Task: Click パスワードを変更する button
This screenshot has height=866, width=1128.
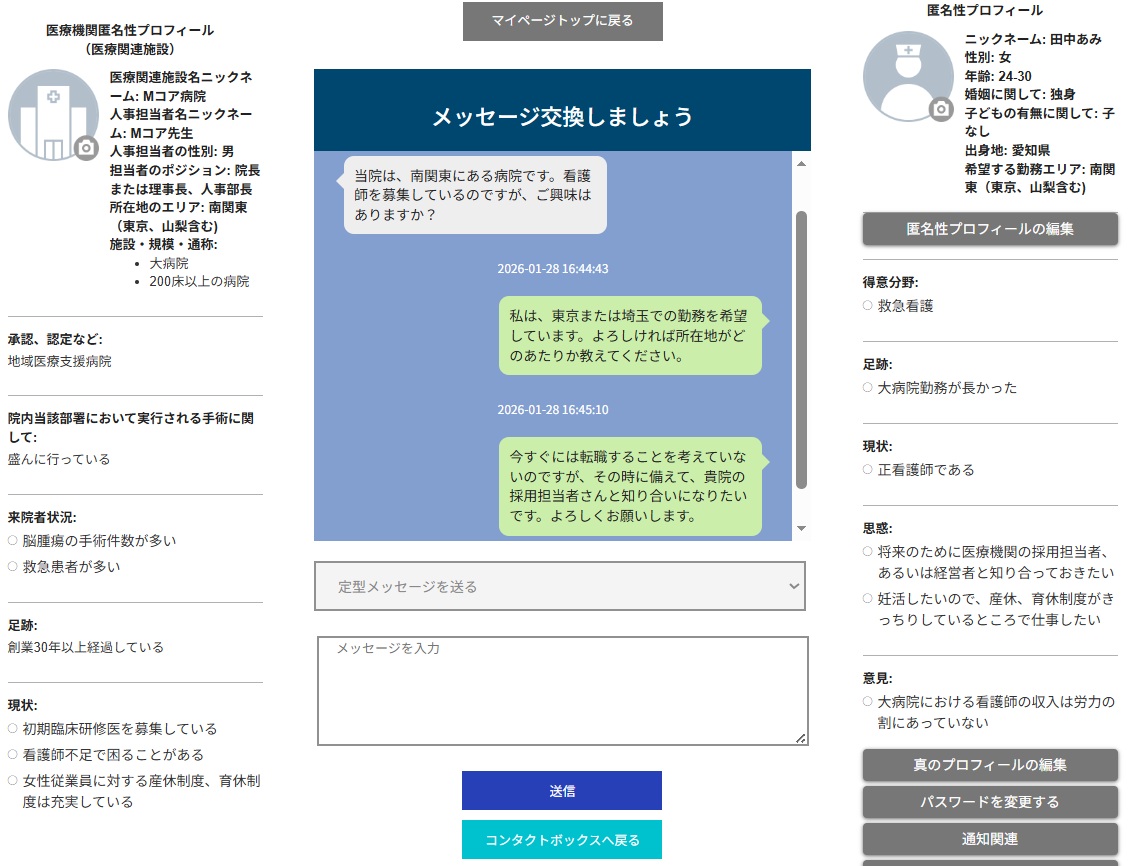Action: click(989, 801)
